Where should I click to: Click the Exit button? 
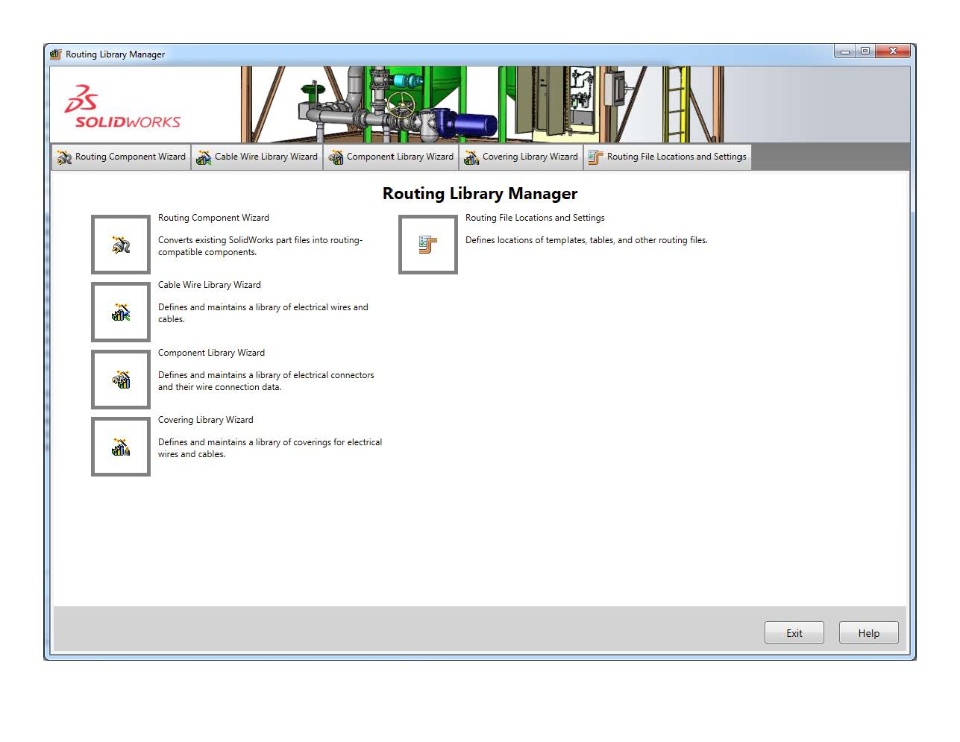pyautogui.click(x=794, y=633)
